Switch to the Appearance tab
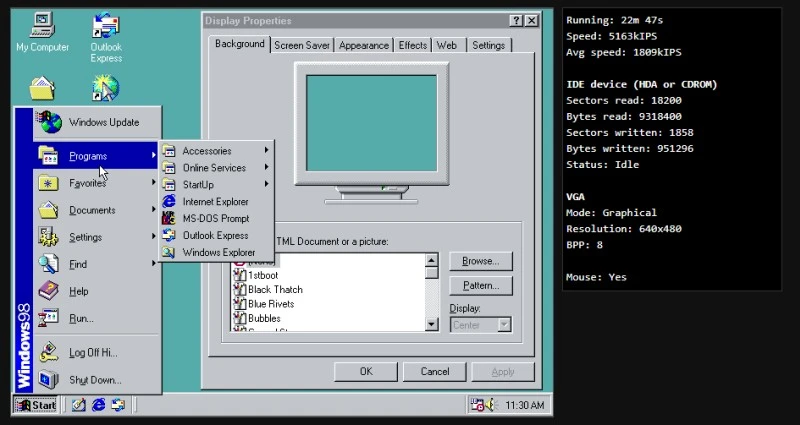Screen dimensions: 800x425 363,45
